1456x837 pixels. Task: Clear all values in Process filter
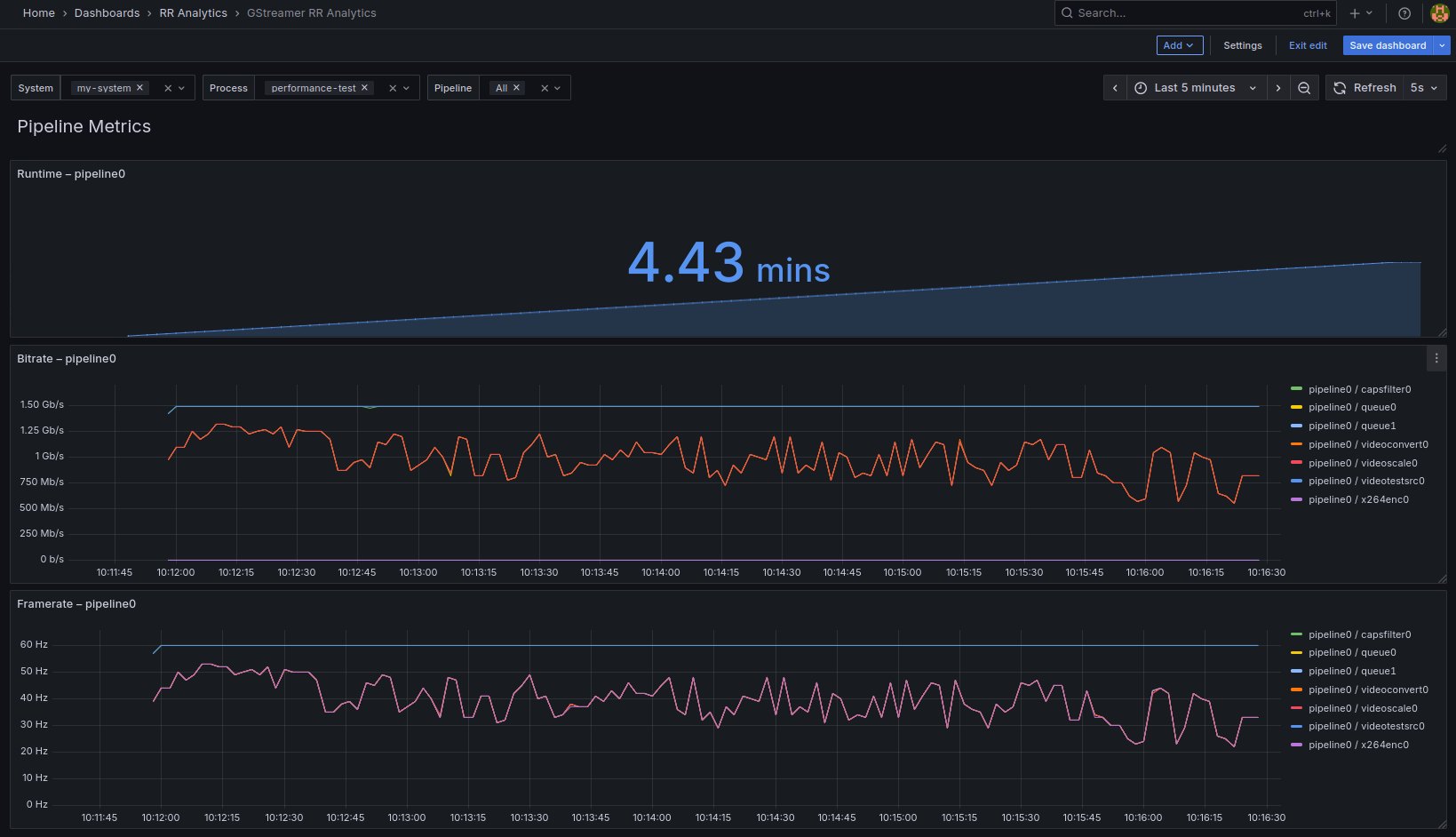coord(393,88)
